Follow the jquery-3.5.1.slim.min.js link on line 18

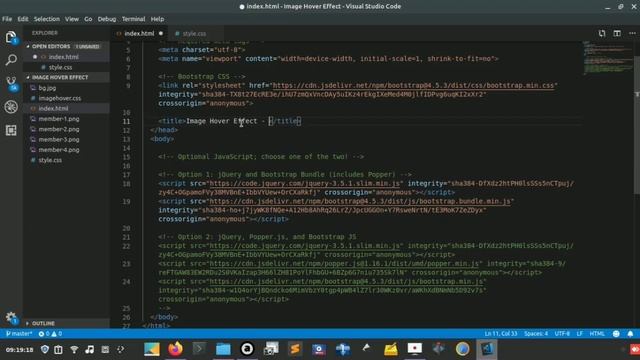pyautogui.click(x=304, y=184)
